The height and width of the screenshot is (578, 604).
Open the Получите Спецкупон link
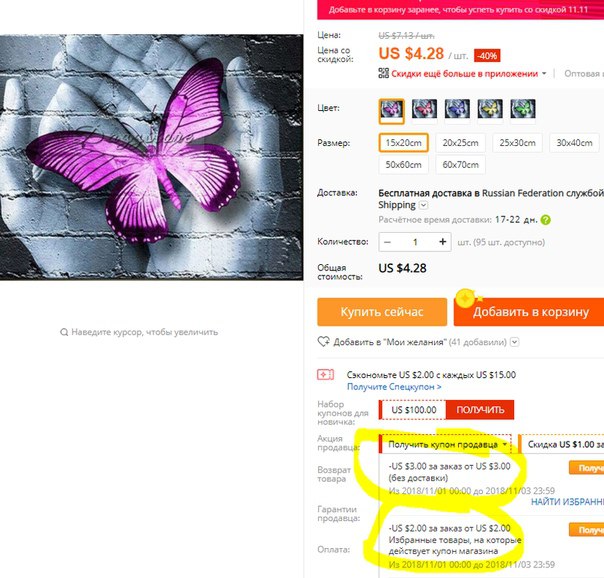[394, 387]
